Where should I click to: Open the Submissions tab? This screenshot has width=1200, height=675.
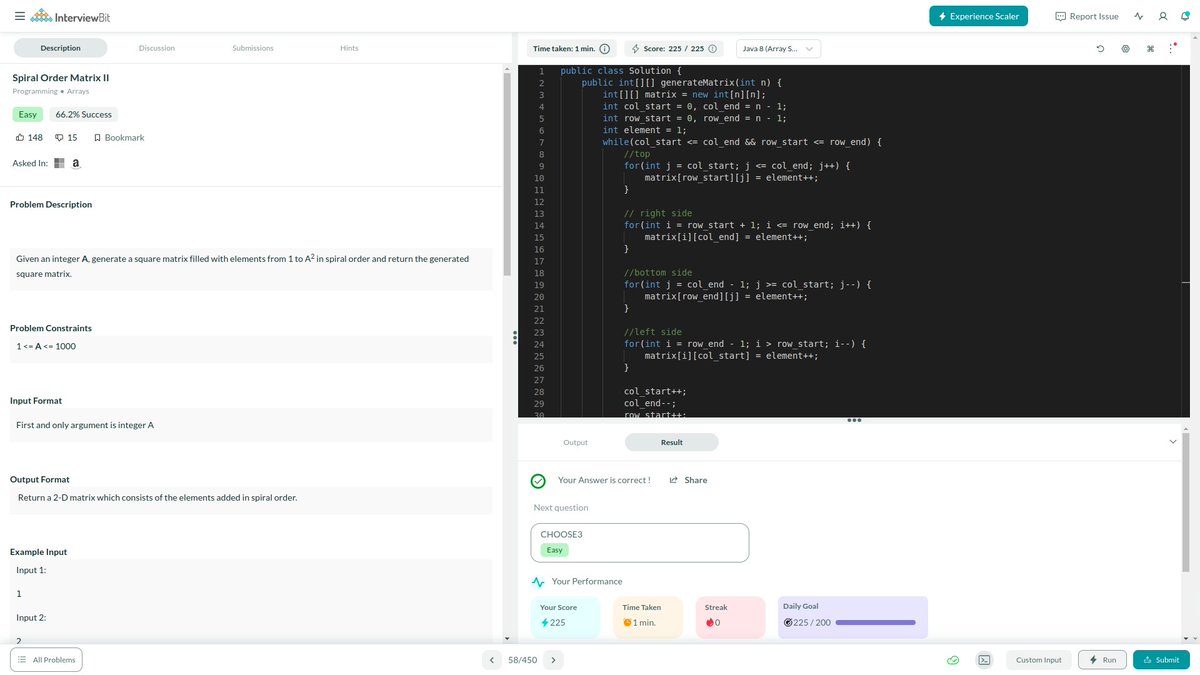point(253,48)
